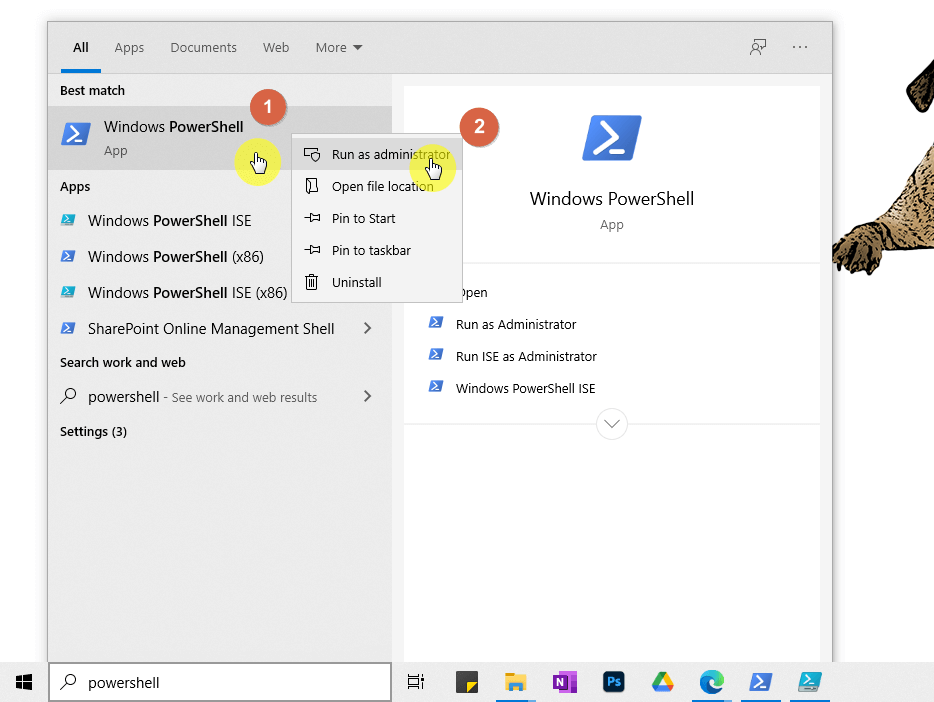This screenshot has height=702, width=934.
Task: Click the PowerShell ISE (x86) list icon
Action: click(68, 292)
